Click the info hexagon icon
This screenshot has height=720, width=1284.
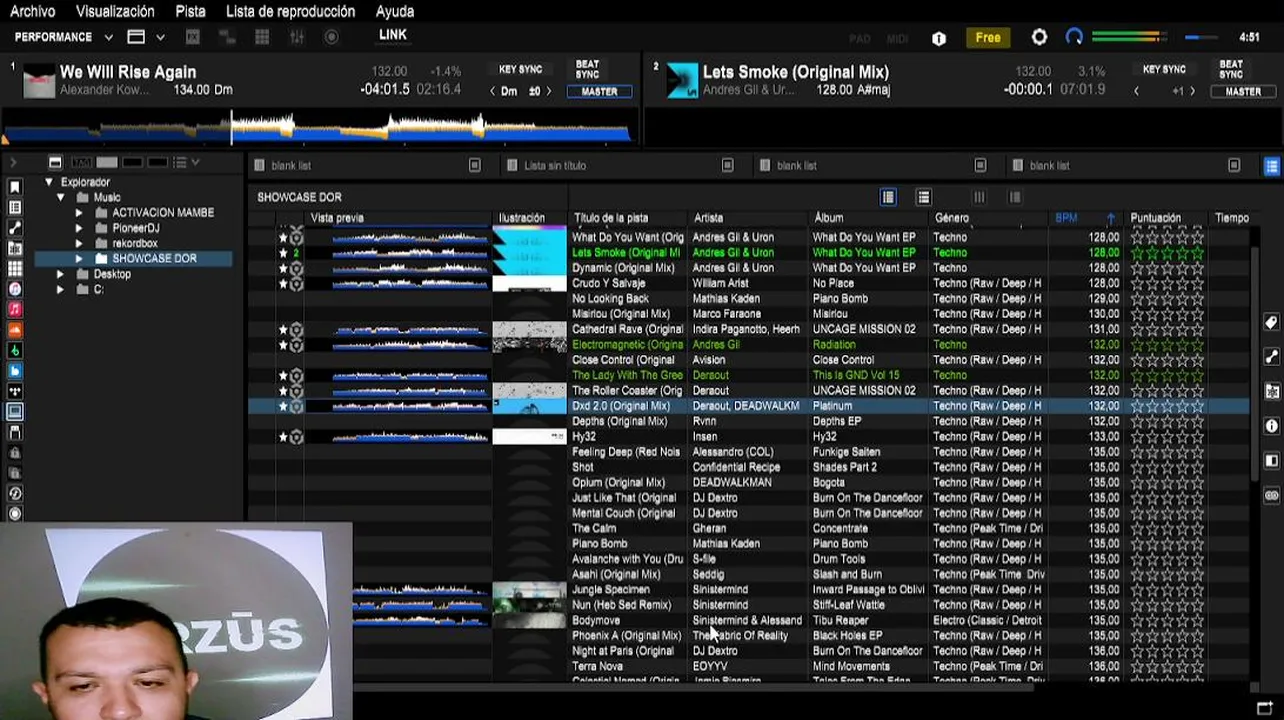pyautogui.click(x=938, y=38)
